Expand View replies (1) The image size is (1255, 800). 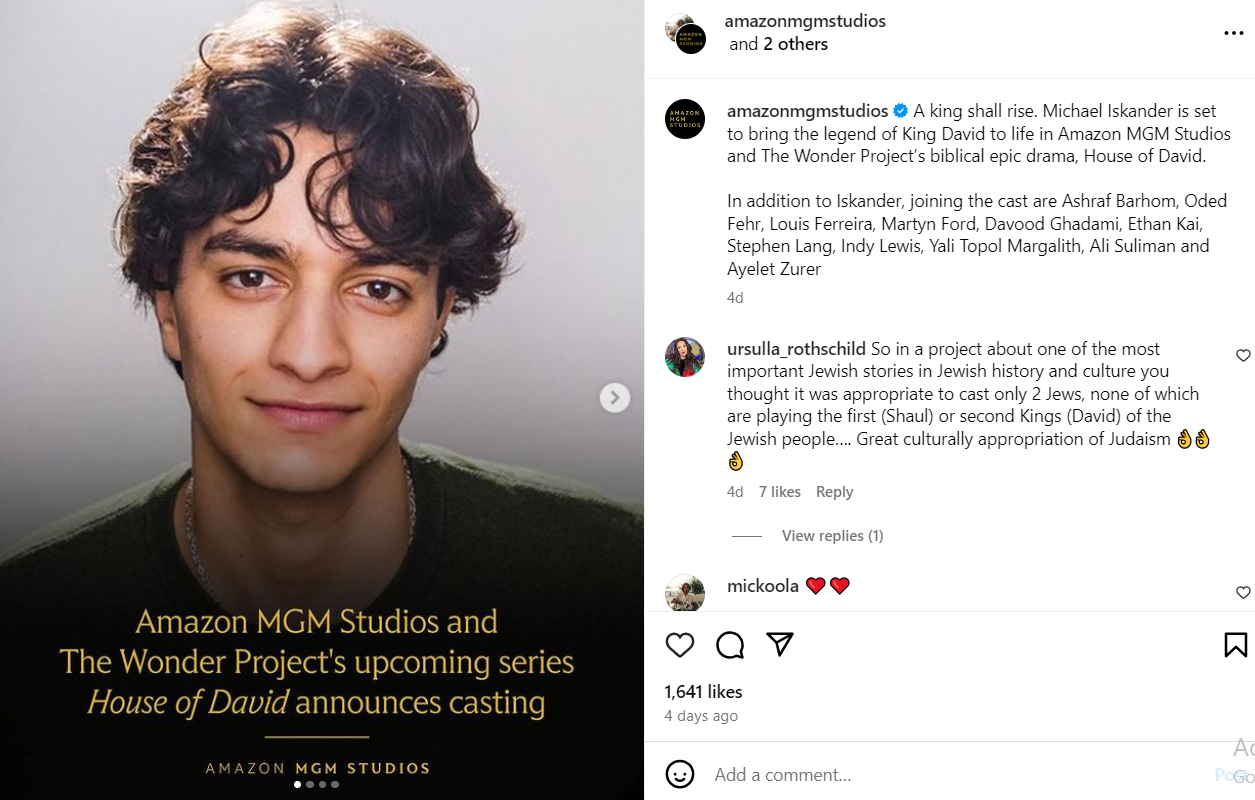(x=832, y=536)
